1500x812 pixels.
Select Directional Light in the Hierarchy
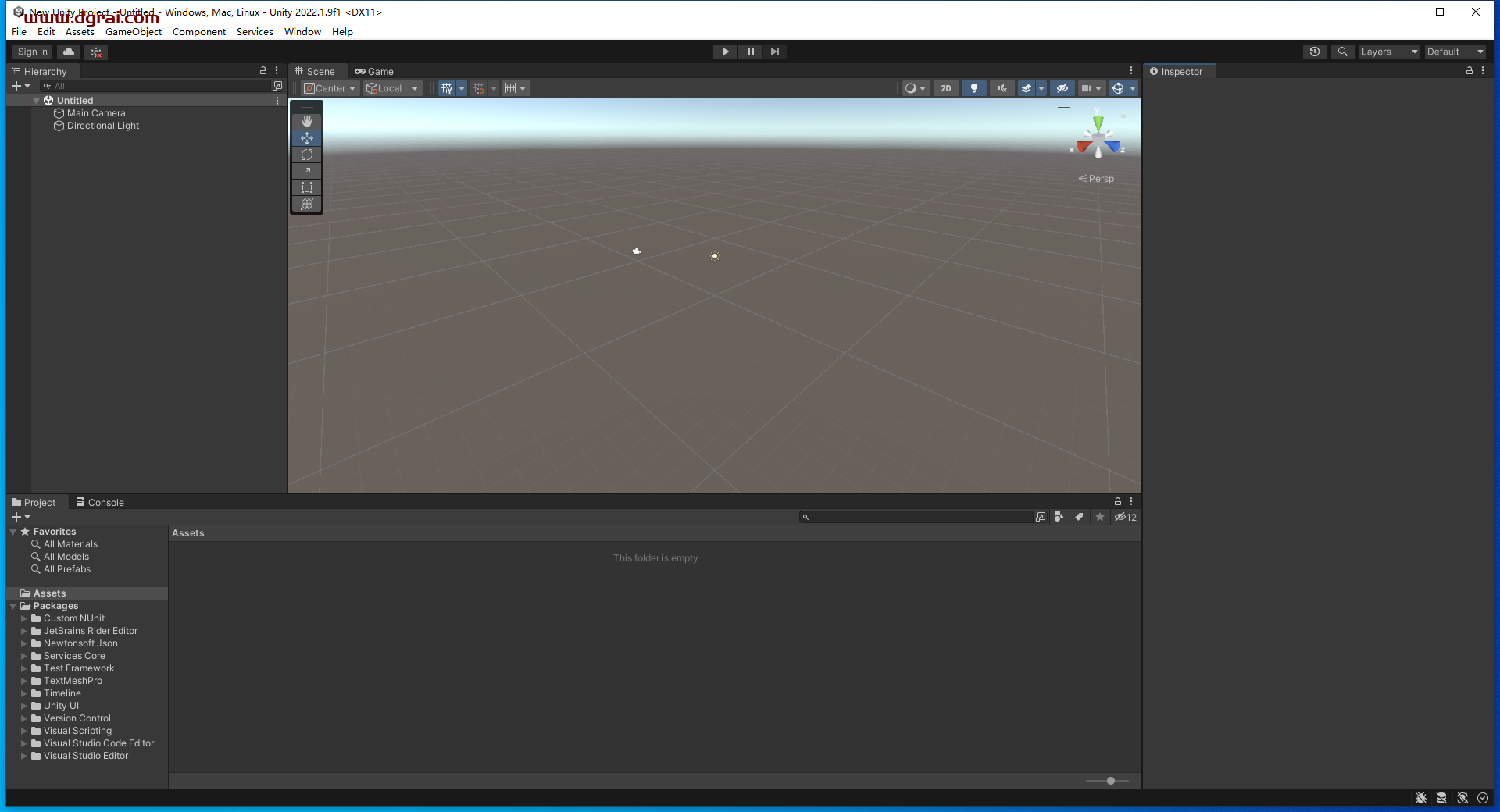102,126
